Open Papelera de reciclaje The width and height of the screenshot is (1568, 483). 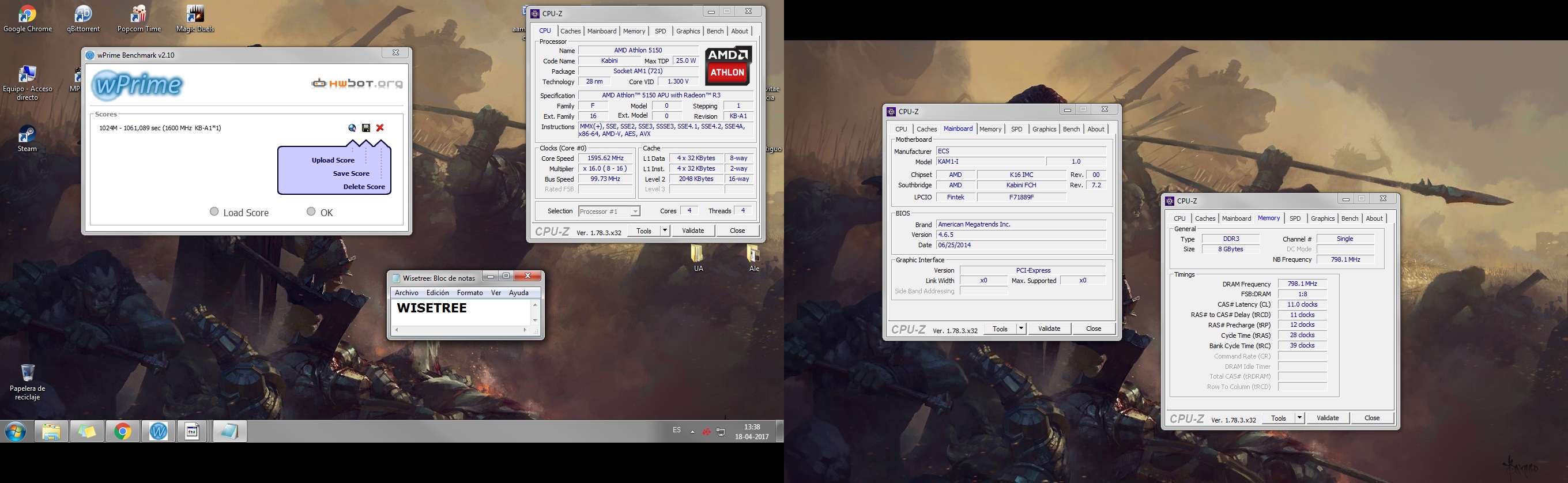click(x=28, y=382)
